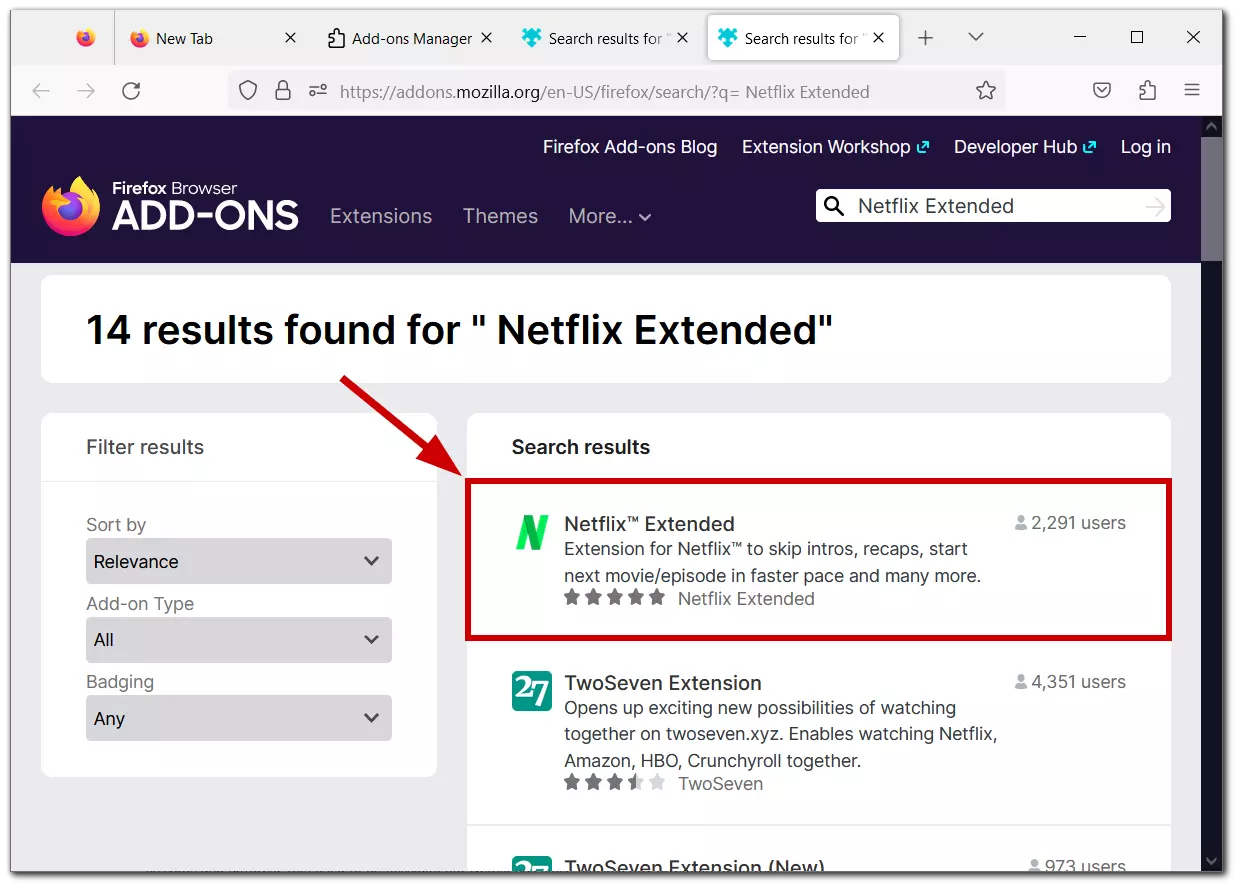Click the 14 results found heading
This screenshot has width=1241, height=890.
click(x=460, y=329)
